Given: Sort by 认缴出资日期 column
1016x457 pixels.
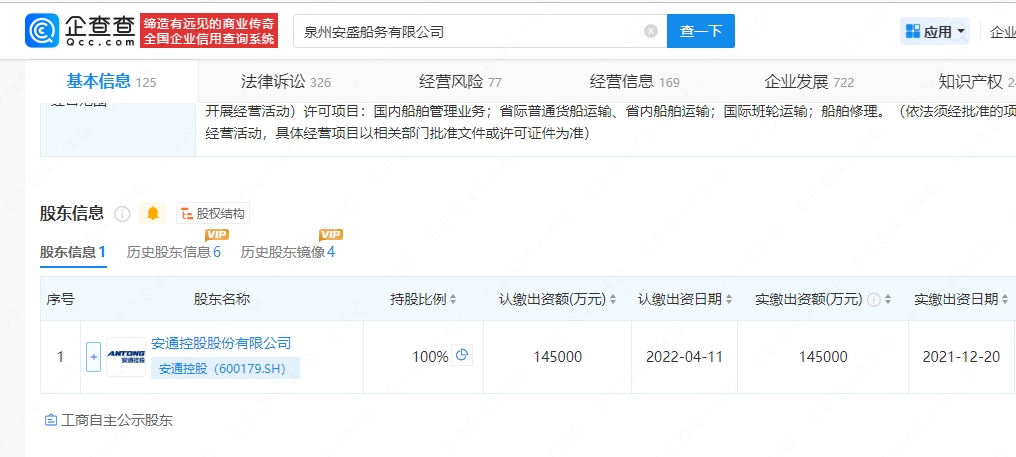Looking at the screenshot, I should (729, 299).
